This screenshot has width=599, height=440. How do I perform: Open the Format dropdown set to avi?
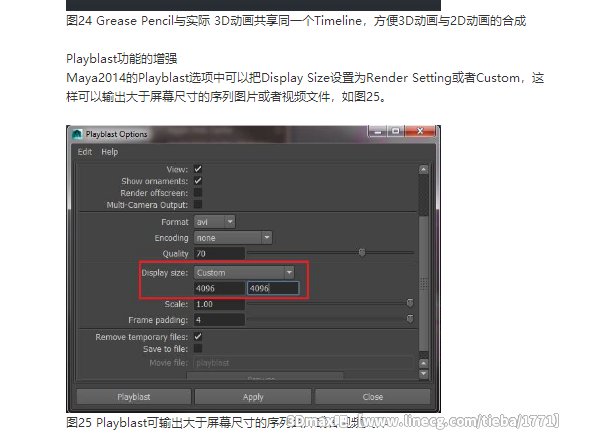[x=214, y=222]
